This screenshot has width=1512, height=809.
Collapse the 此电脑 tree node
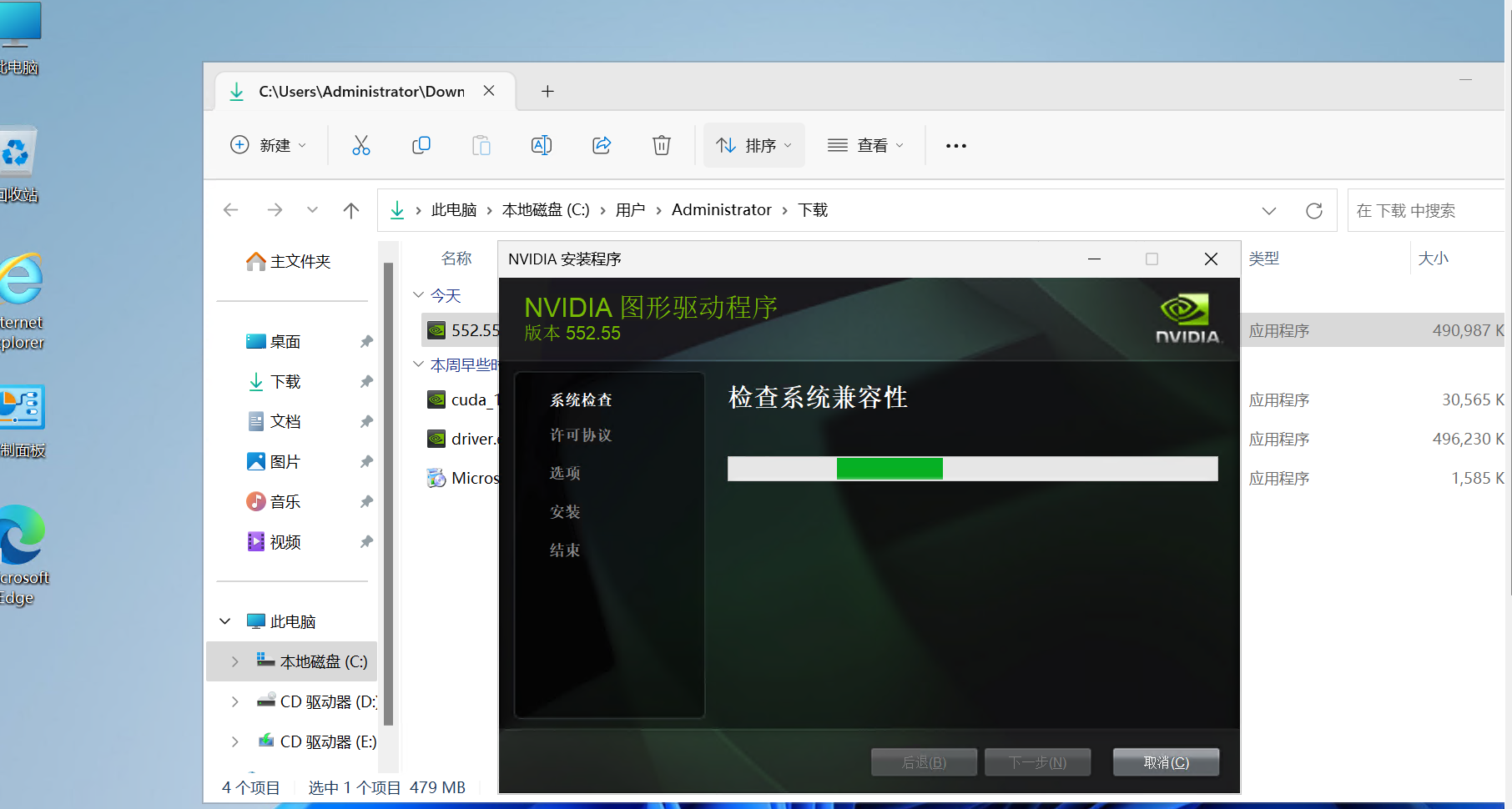click(x=225, y=621)
